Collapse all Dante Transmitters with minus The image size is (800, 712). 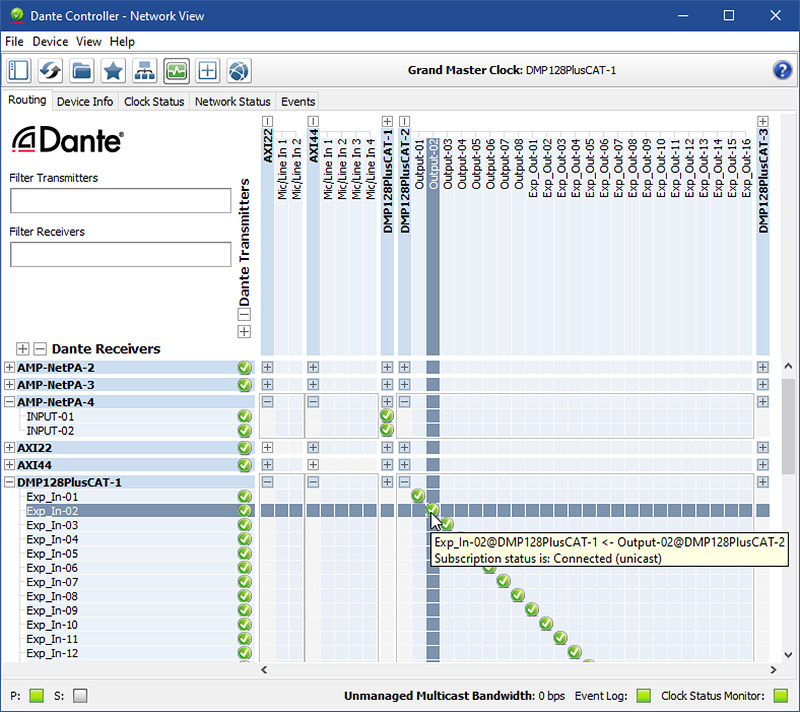tap(244, 315)
